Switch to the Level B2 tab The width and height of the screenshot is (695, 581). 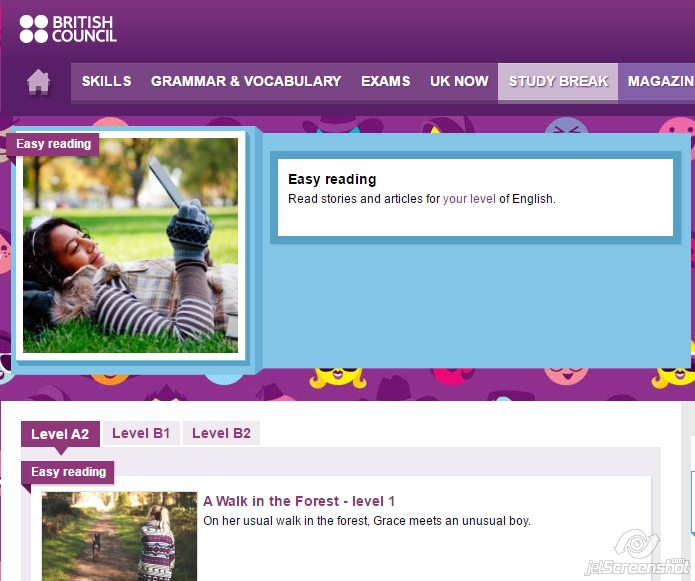point(221,433)
